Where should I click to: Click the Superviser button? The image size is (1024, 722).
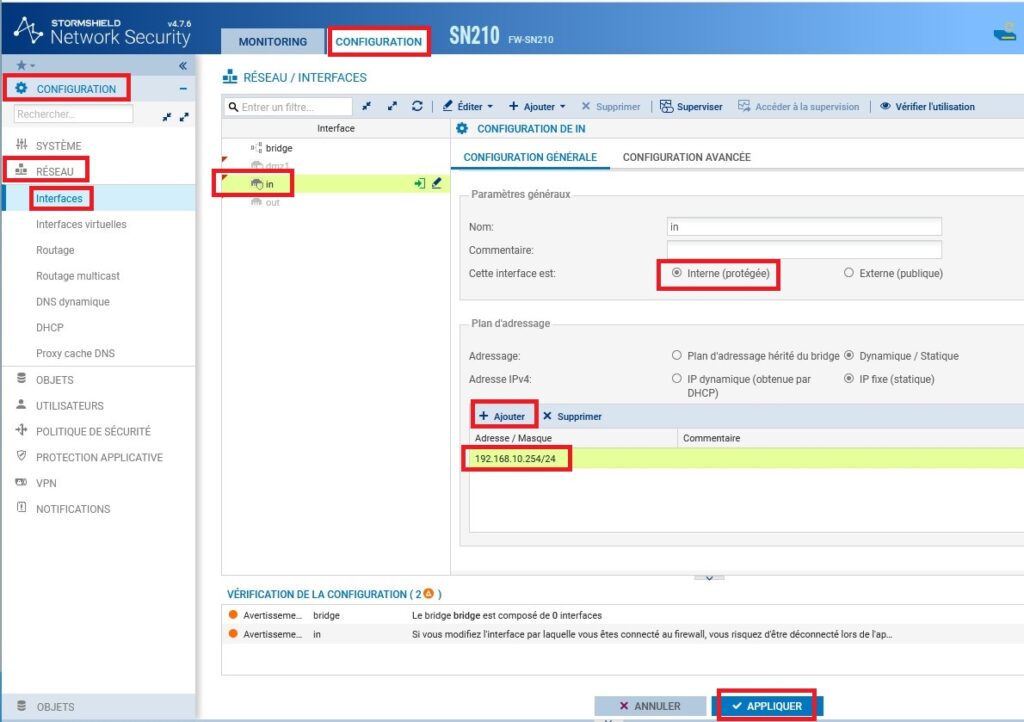691,106
